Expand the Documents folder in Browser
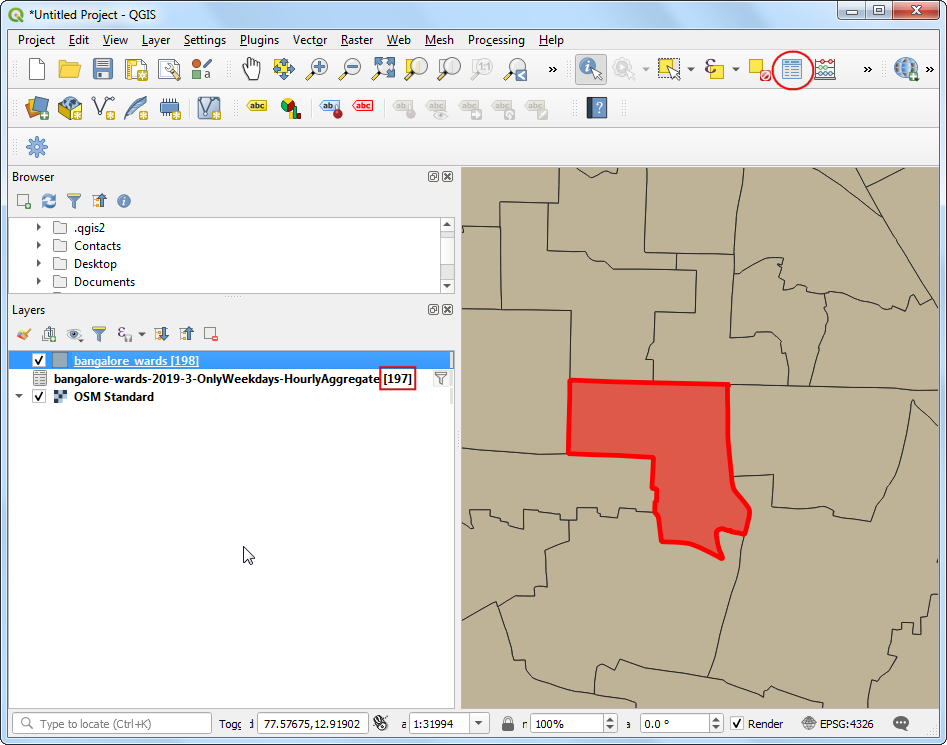Screen dimensions: 947x745 click(39, 282)
